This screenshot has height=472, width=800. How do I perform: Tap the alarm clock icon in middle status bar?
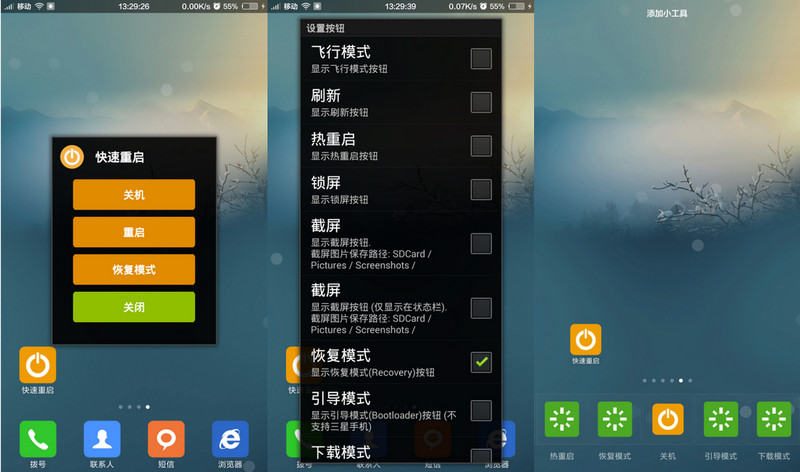483,7
